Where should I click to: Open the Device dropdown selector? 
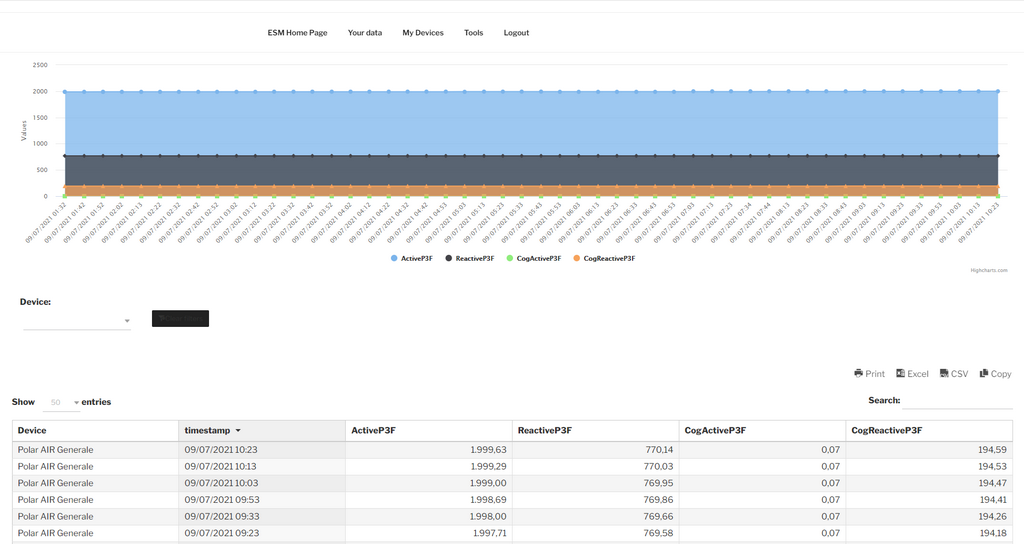[77, 321]
